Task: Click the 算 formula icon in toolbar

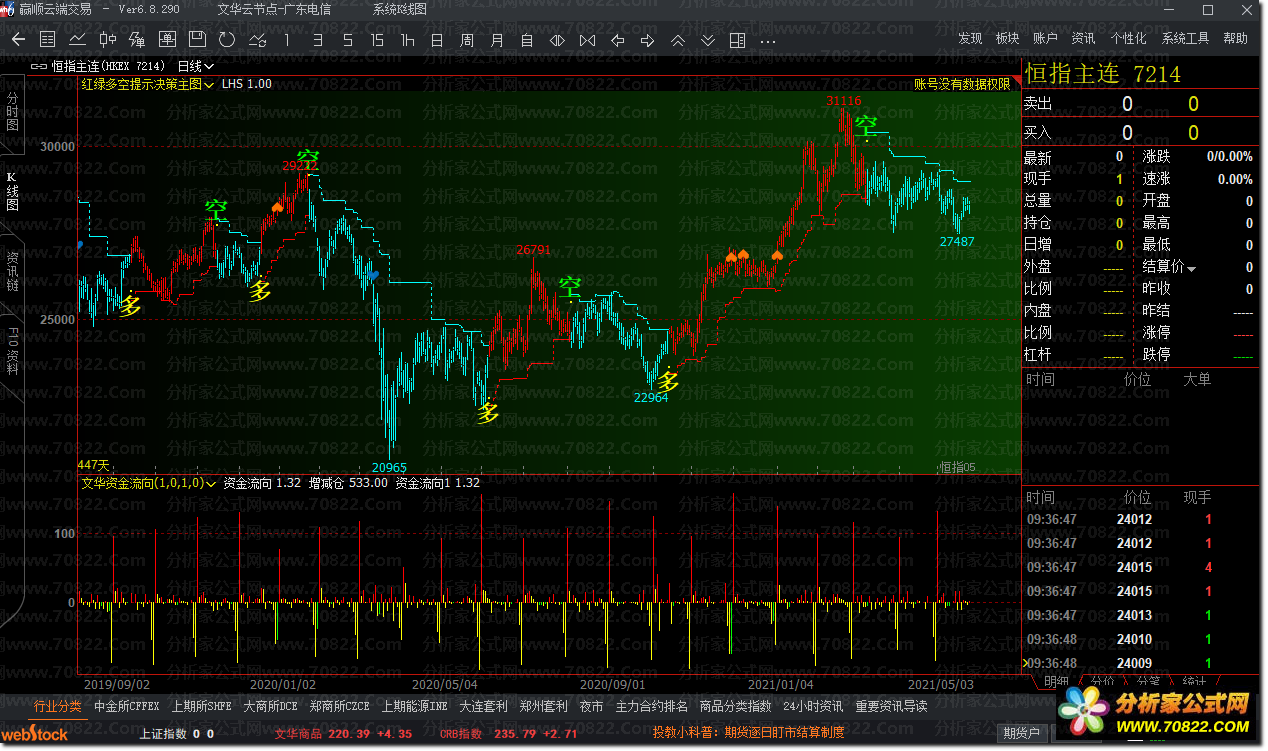Action: pos(137,40)
